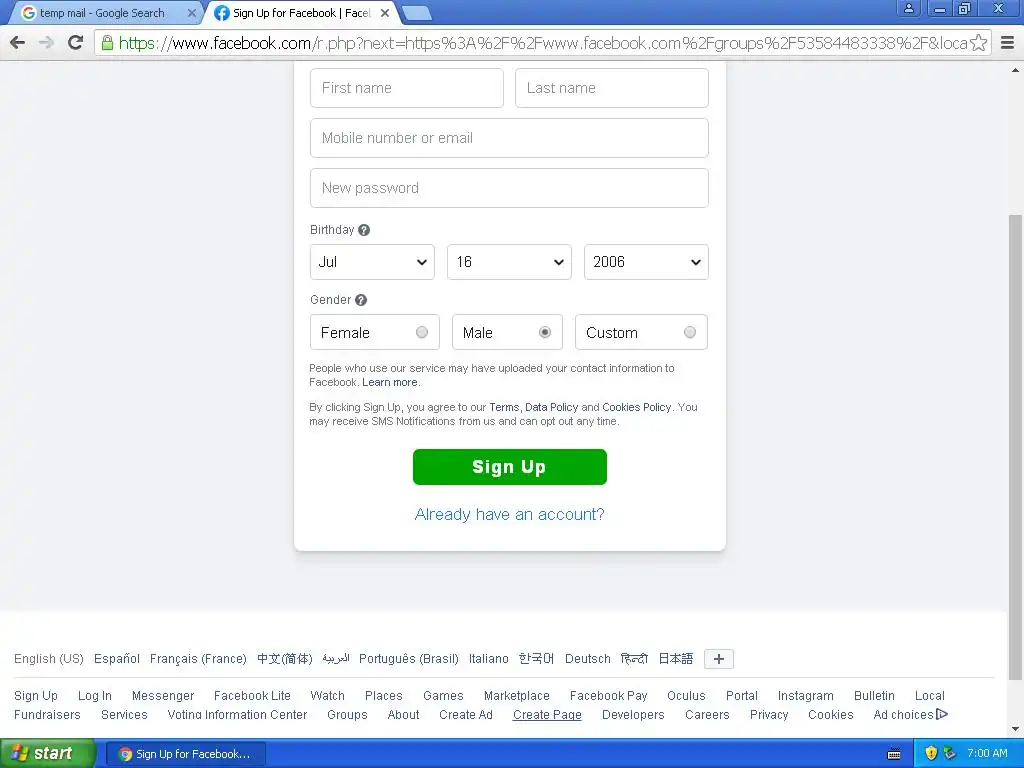Click the vertical page scrollbar
Screen dimensions: 1024x768
1015,446
